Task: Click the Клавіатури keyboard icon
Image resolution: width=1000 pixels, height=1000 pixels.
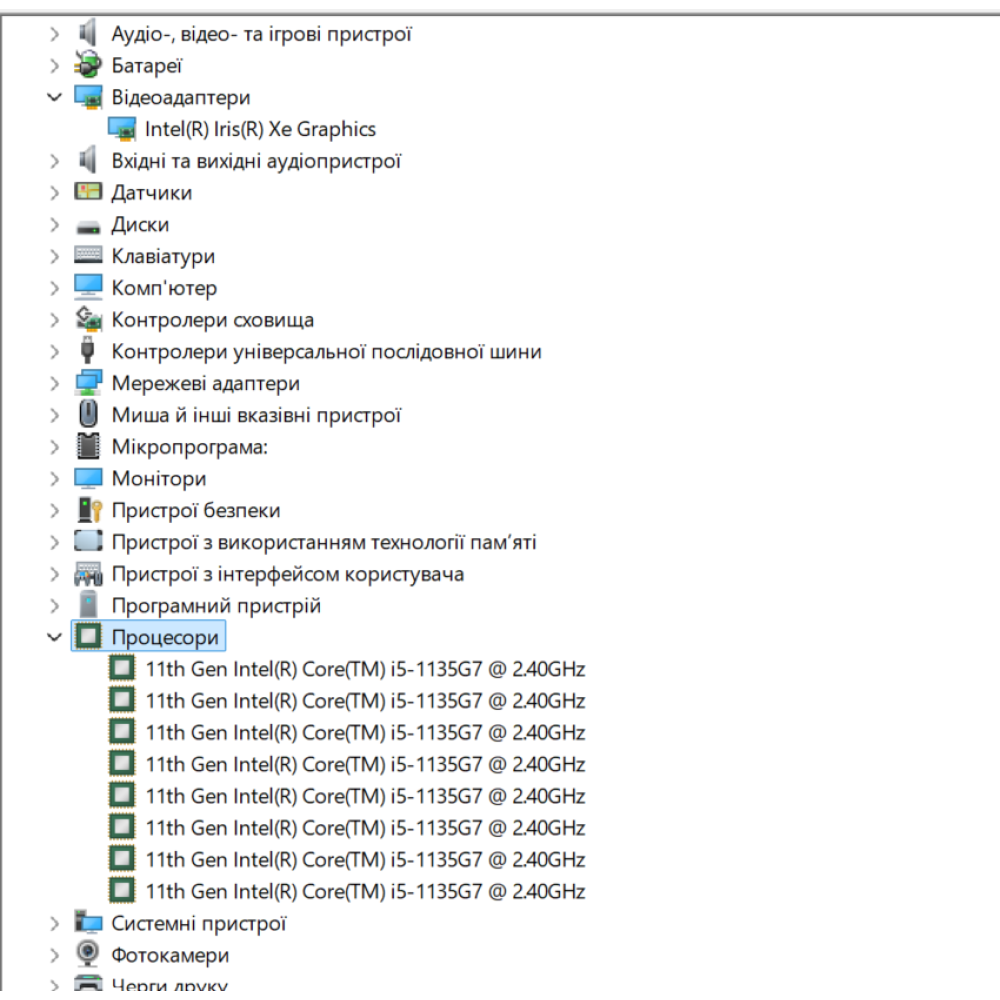Action: [88, 256]
